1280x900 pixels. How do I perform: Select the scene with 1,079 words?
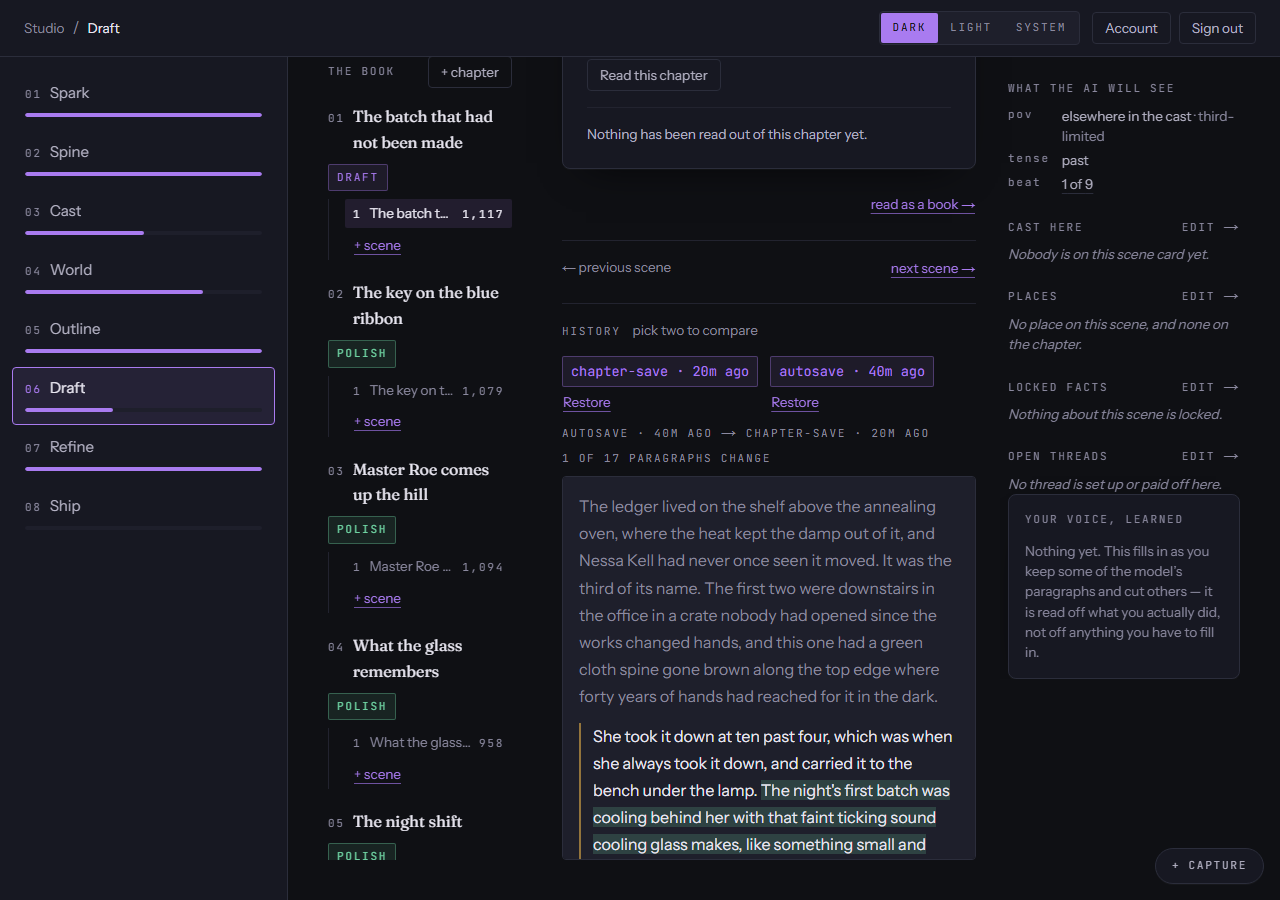(428, 390)
